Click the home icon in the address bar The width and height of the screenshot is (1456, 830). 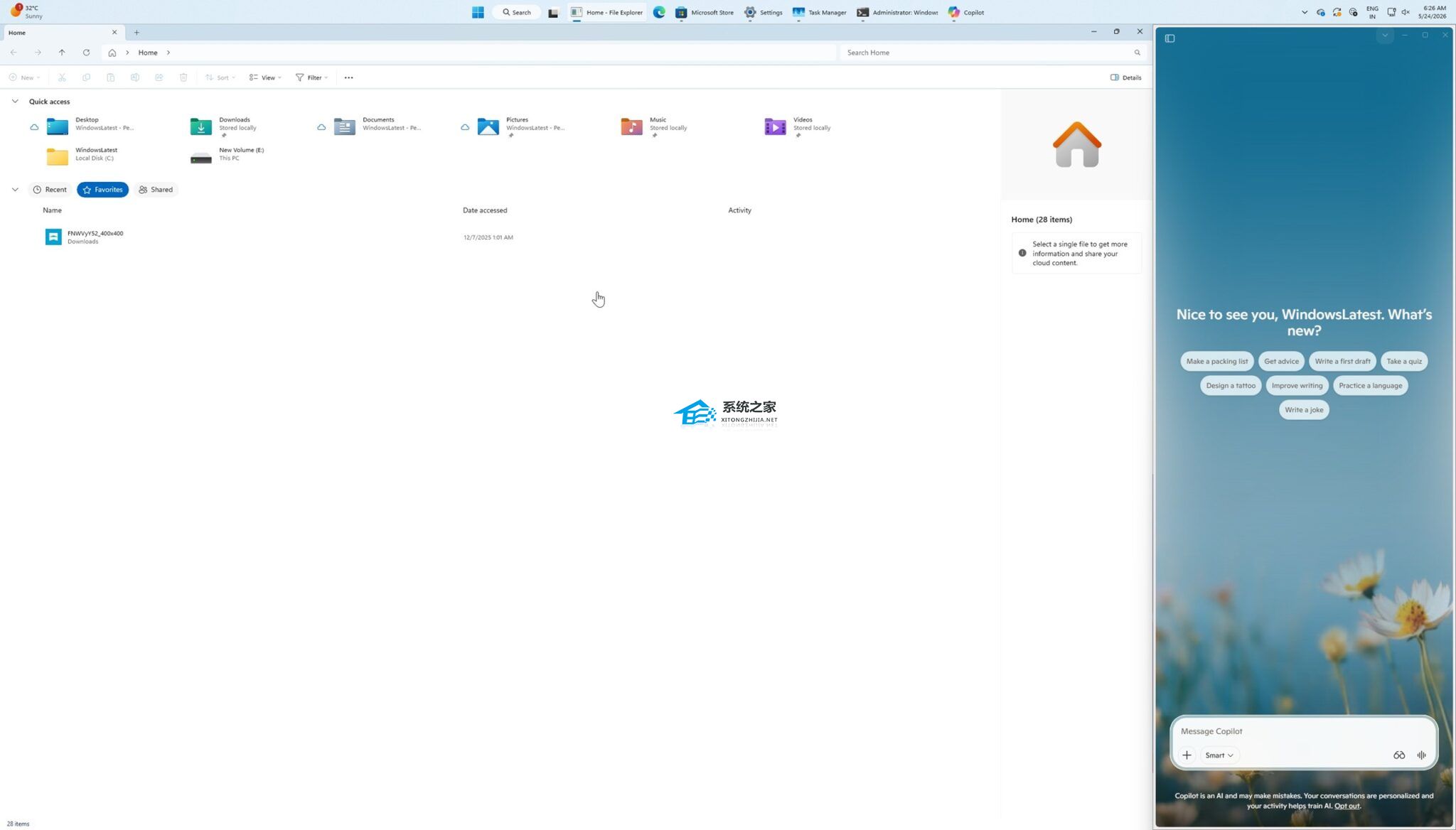[x=112, y=53]
